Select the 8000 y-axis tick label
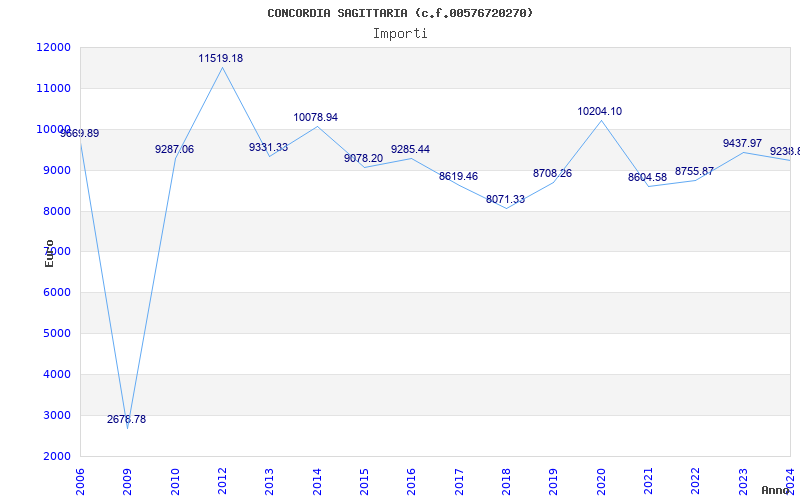 [56, 211]
